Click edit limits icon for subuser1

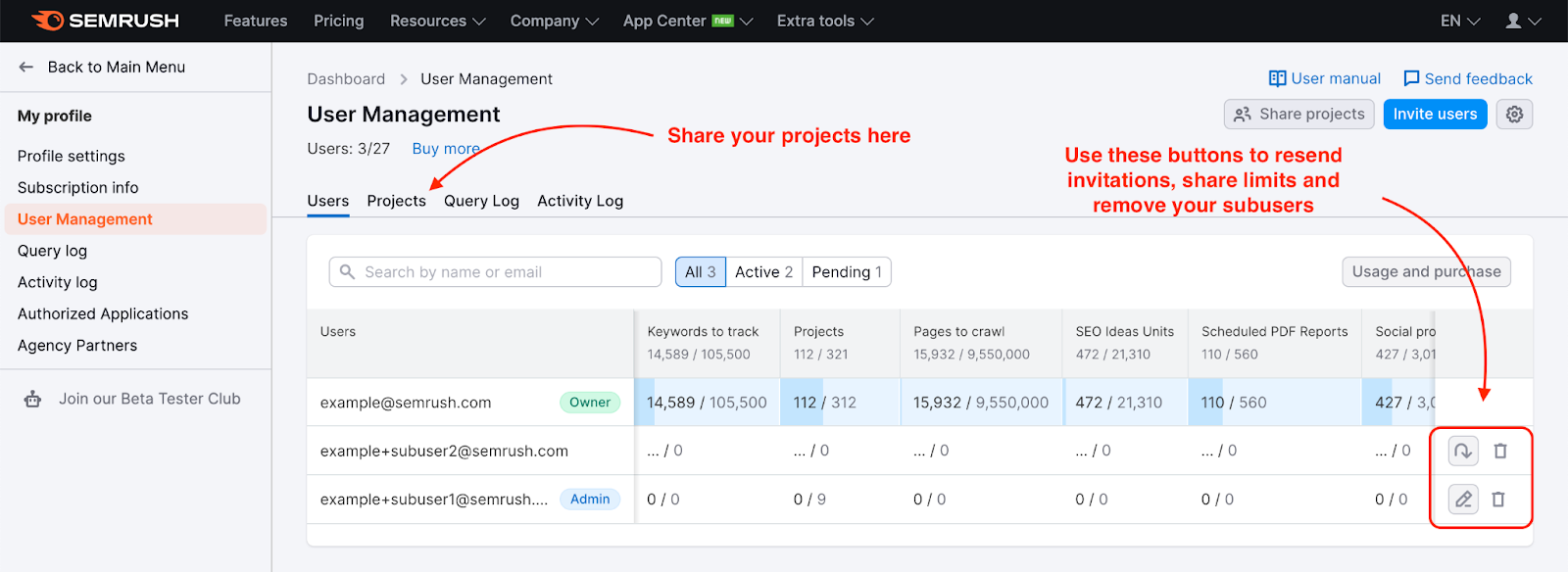point(1463,500)
